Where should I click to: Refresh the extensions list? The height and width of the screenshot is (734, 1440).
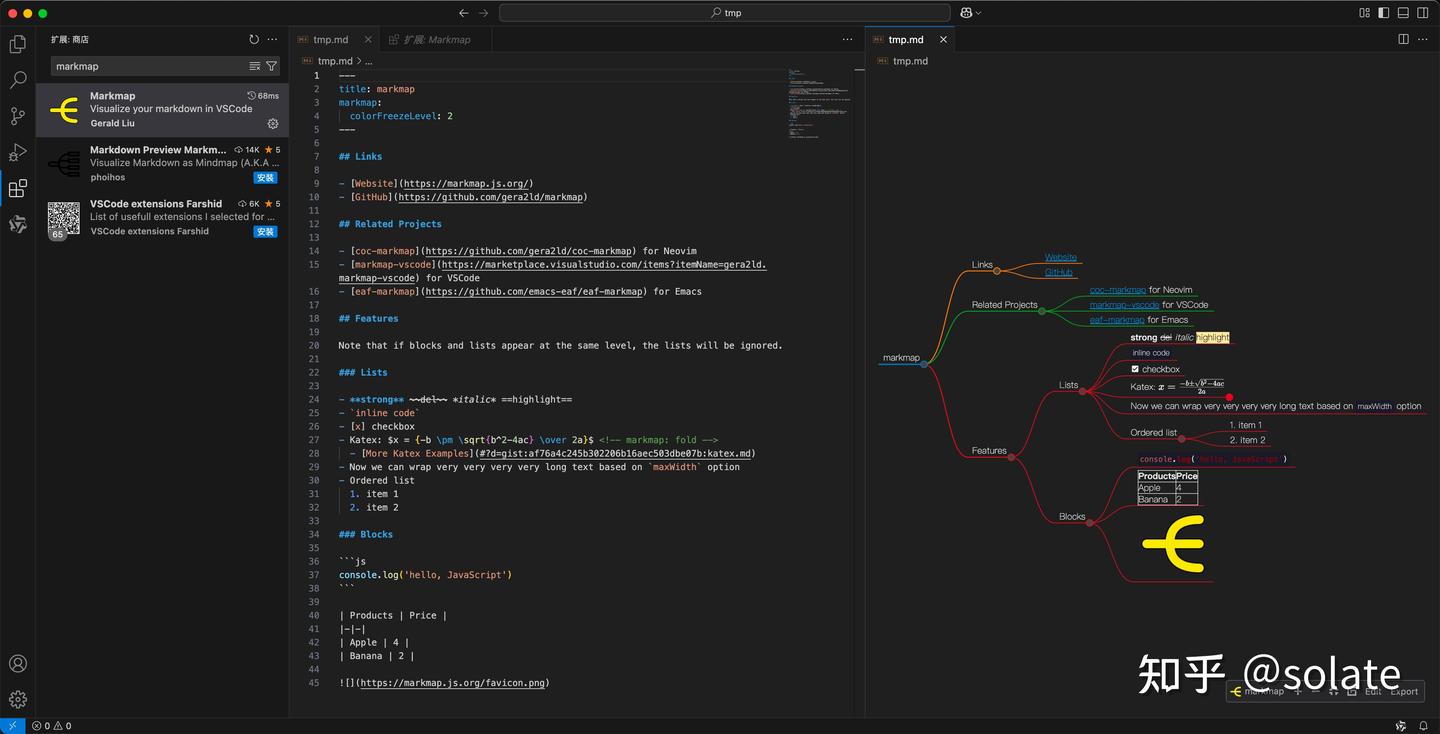click(253, 39)
